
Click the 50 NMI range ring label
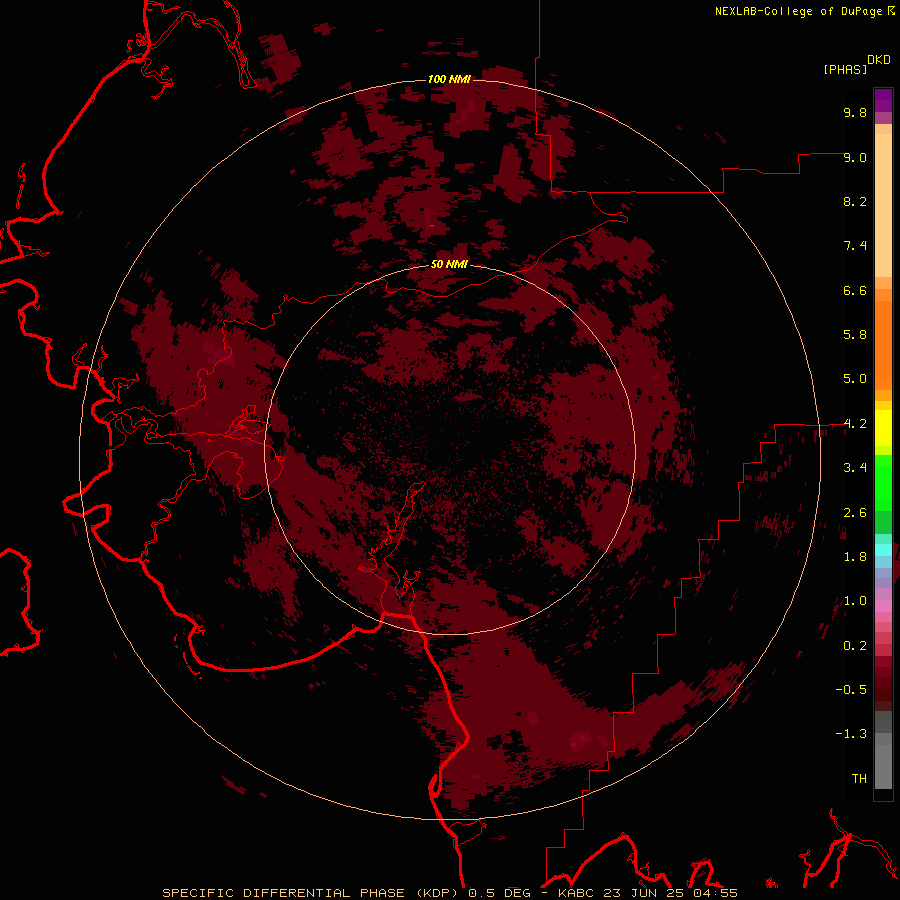pos(449,264)
